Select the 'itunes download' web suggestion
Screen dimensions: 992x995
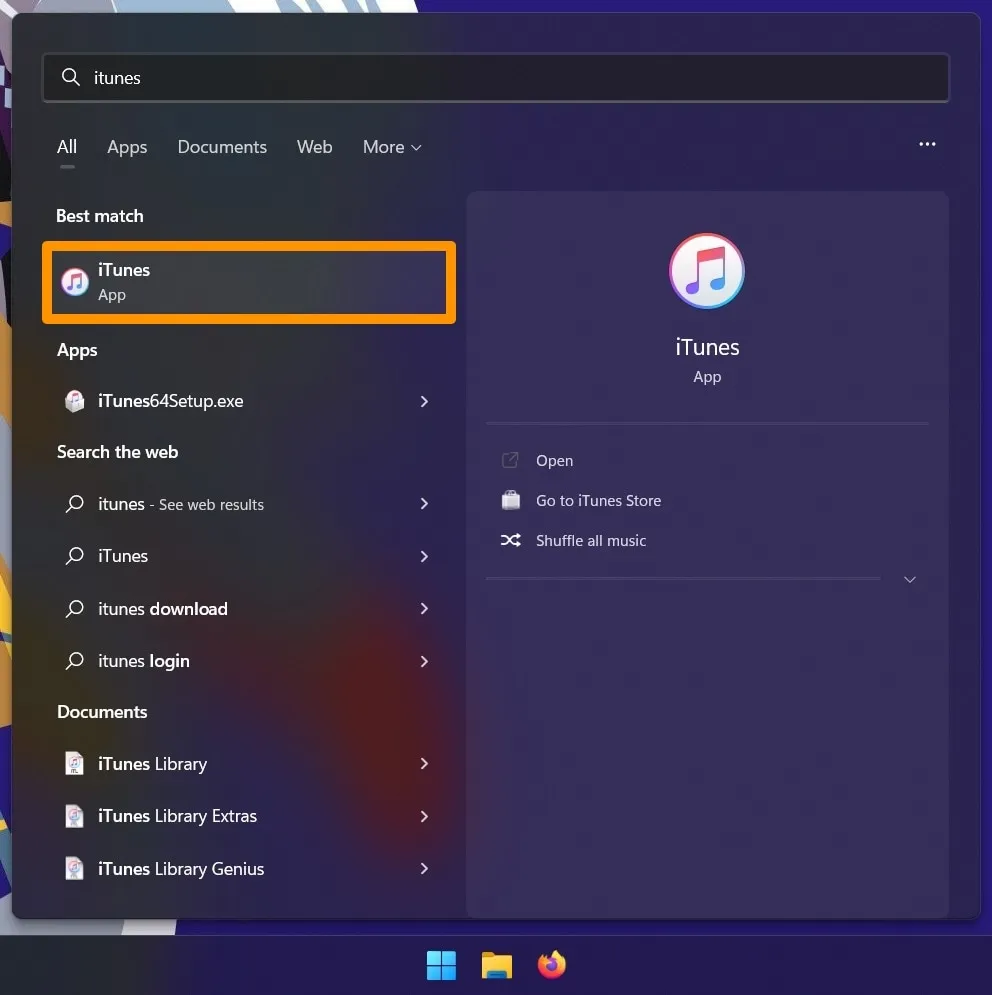(x=249, y=609)
